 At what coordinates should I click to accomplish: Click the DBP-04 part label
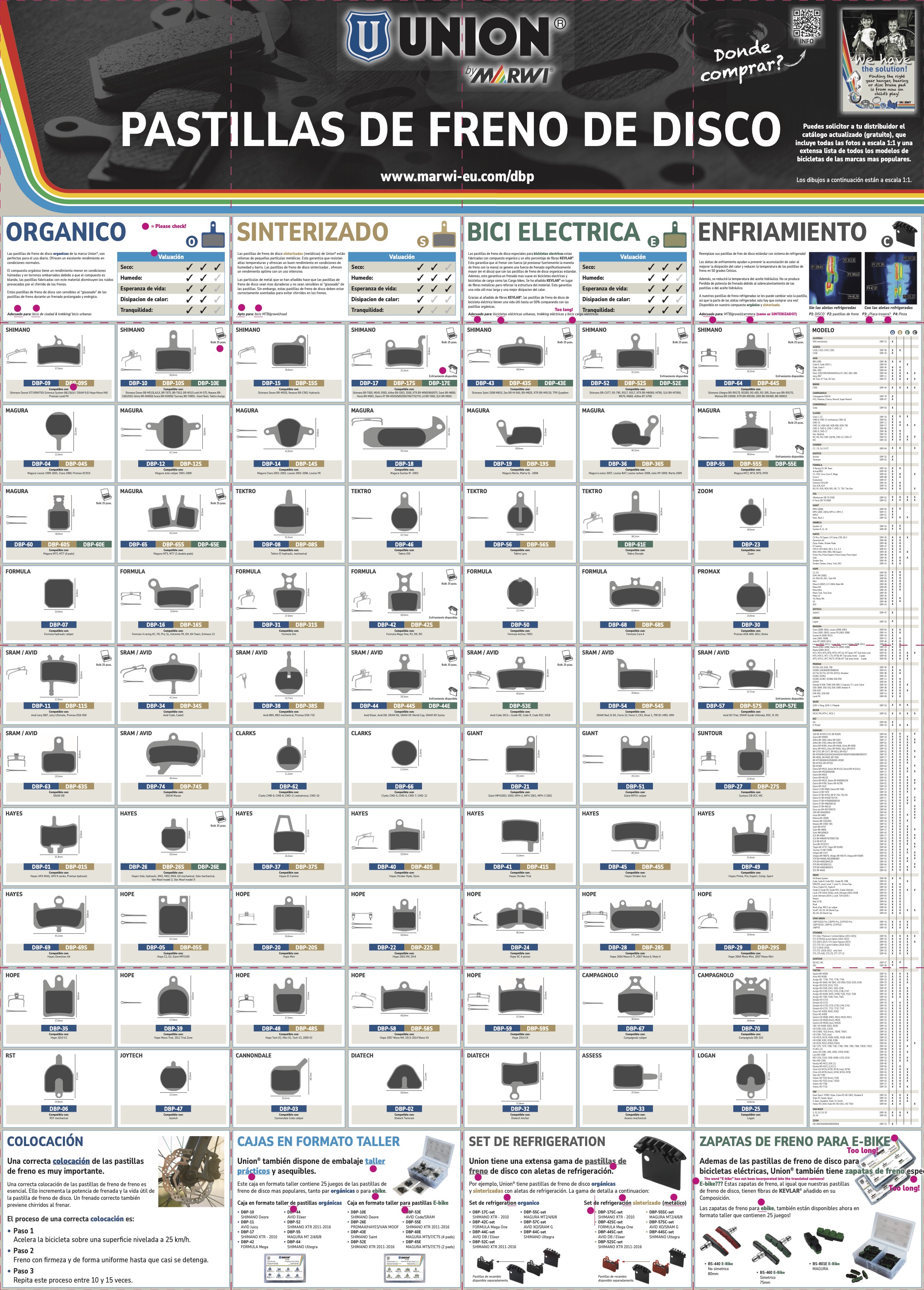click(41, 463)
